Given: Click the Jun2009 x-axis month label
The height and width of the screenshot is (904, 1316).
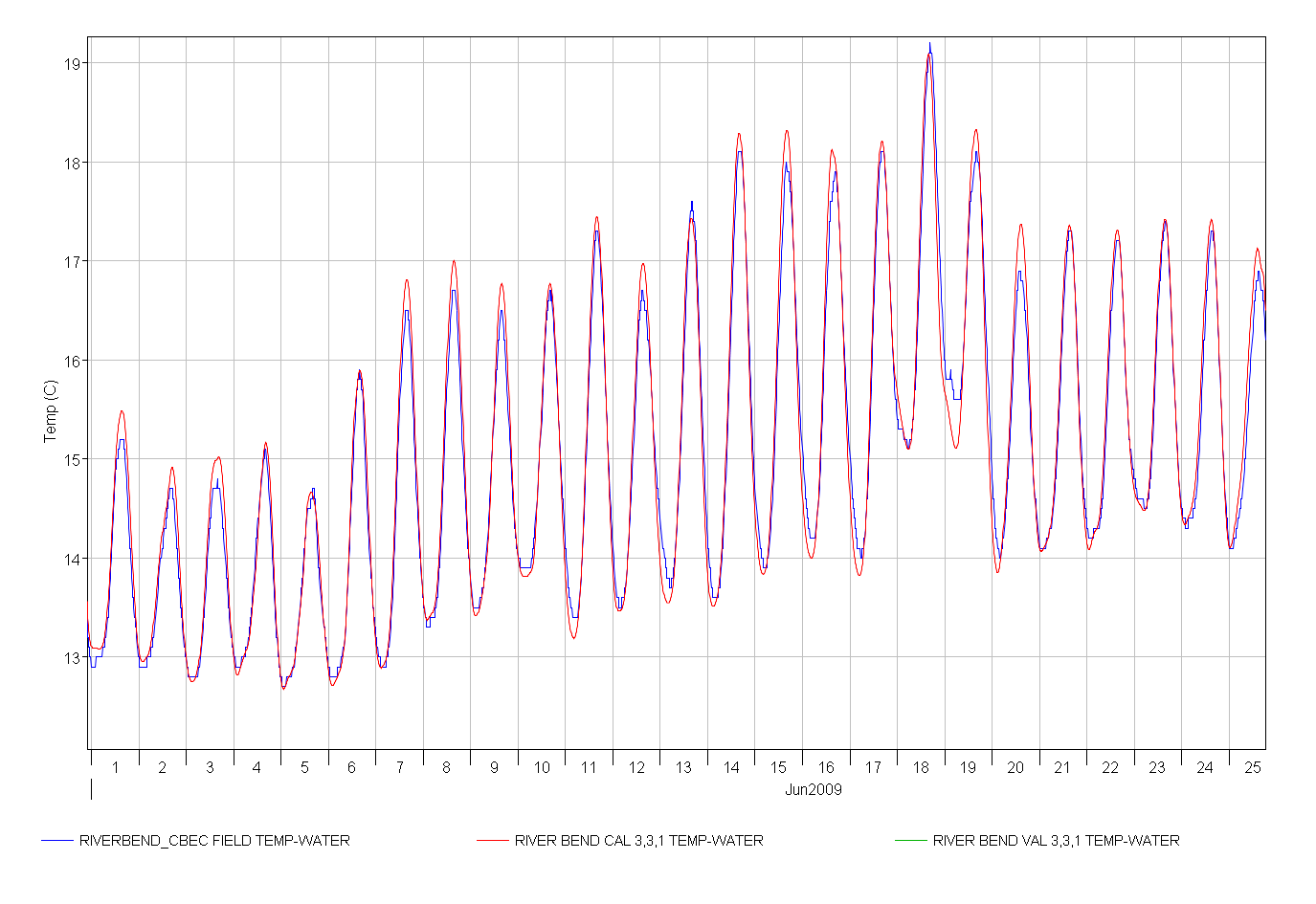Looking at the screenshot, I should click(x=813, y=790).
